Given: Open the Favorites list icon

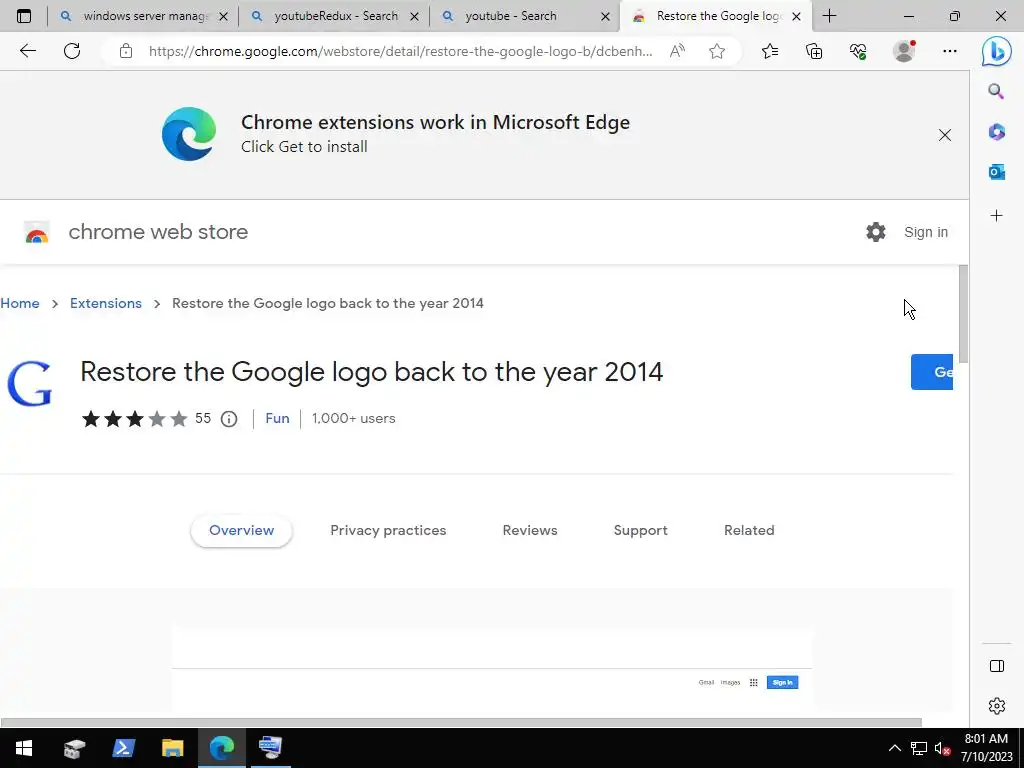Looking at the screenshot, I should point(770,51).
